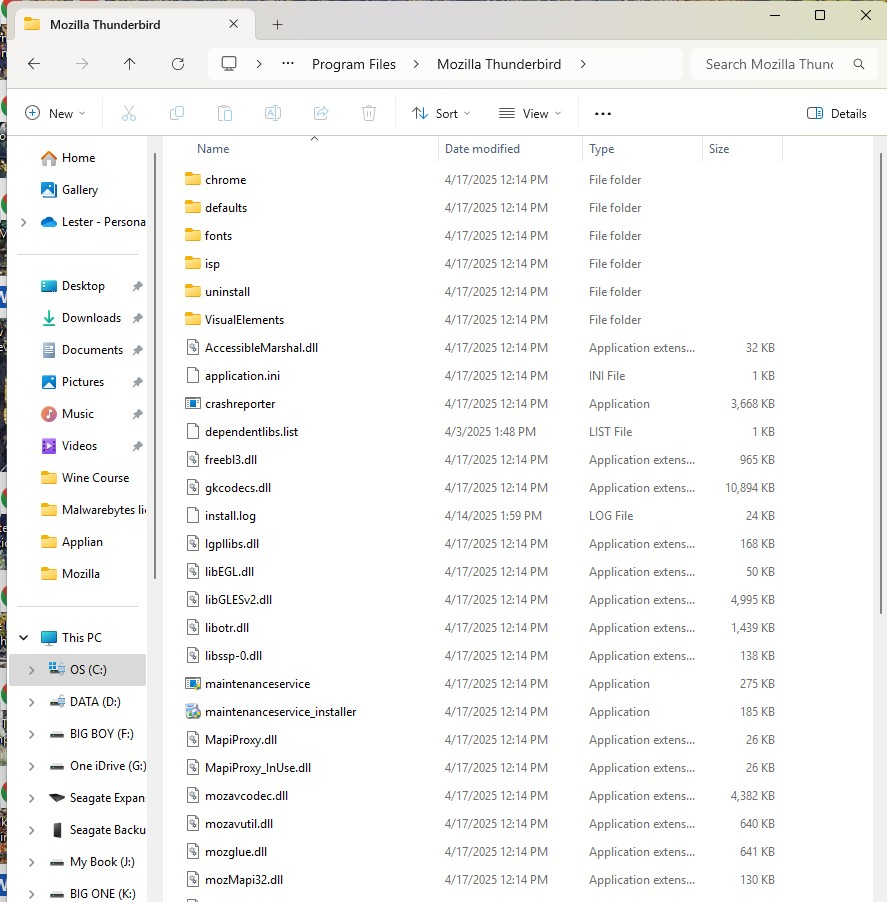The width and height of the screenshot is (887, 902).
Task: Unpin Desktop from quick access
Action: [x=137, y=286]
